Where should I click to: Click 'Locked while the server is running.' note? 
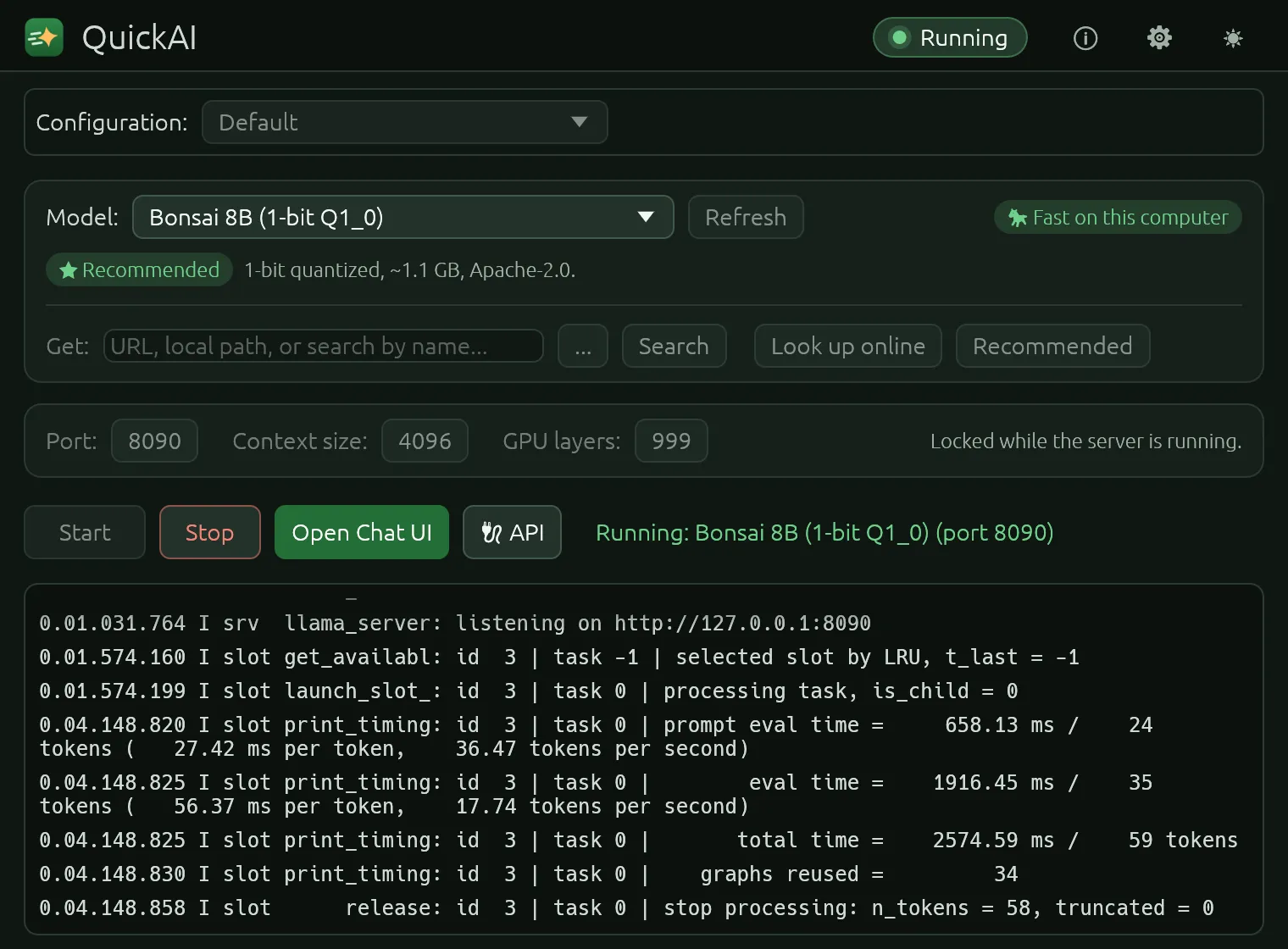click(x=1085, y=441)
